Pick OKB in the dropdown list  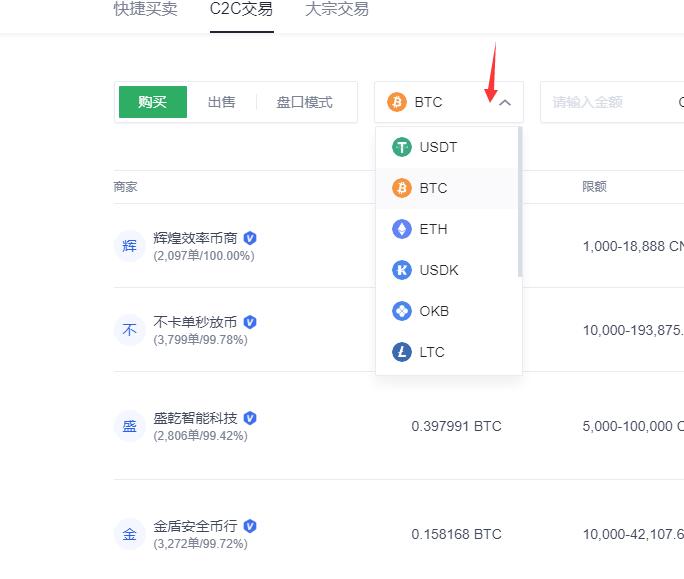point(447,311)
